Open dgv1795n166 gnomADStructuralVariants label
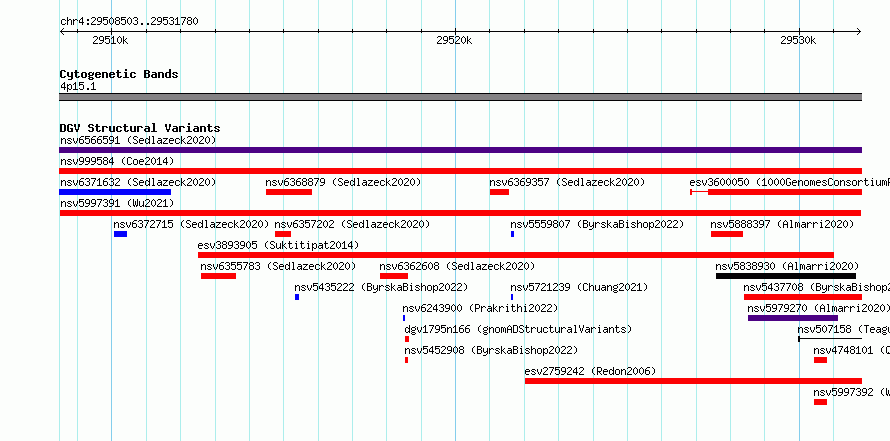The height and width of the screenshot is (441, 890). 518,329
